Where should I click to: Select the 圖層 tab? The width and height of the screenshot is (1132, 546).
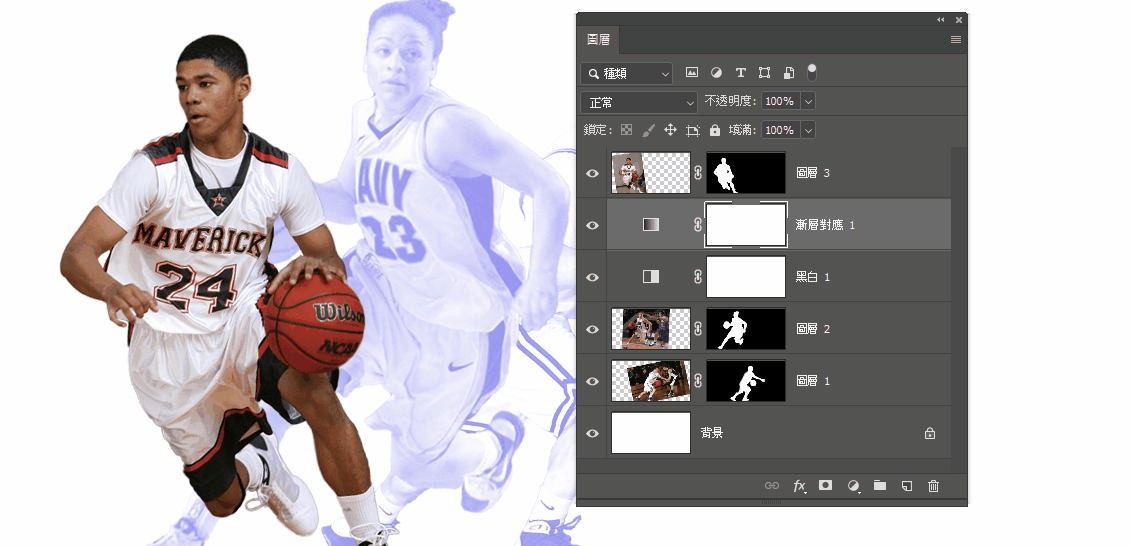(598, 40)
